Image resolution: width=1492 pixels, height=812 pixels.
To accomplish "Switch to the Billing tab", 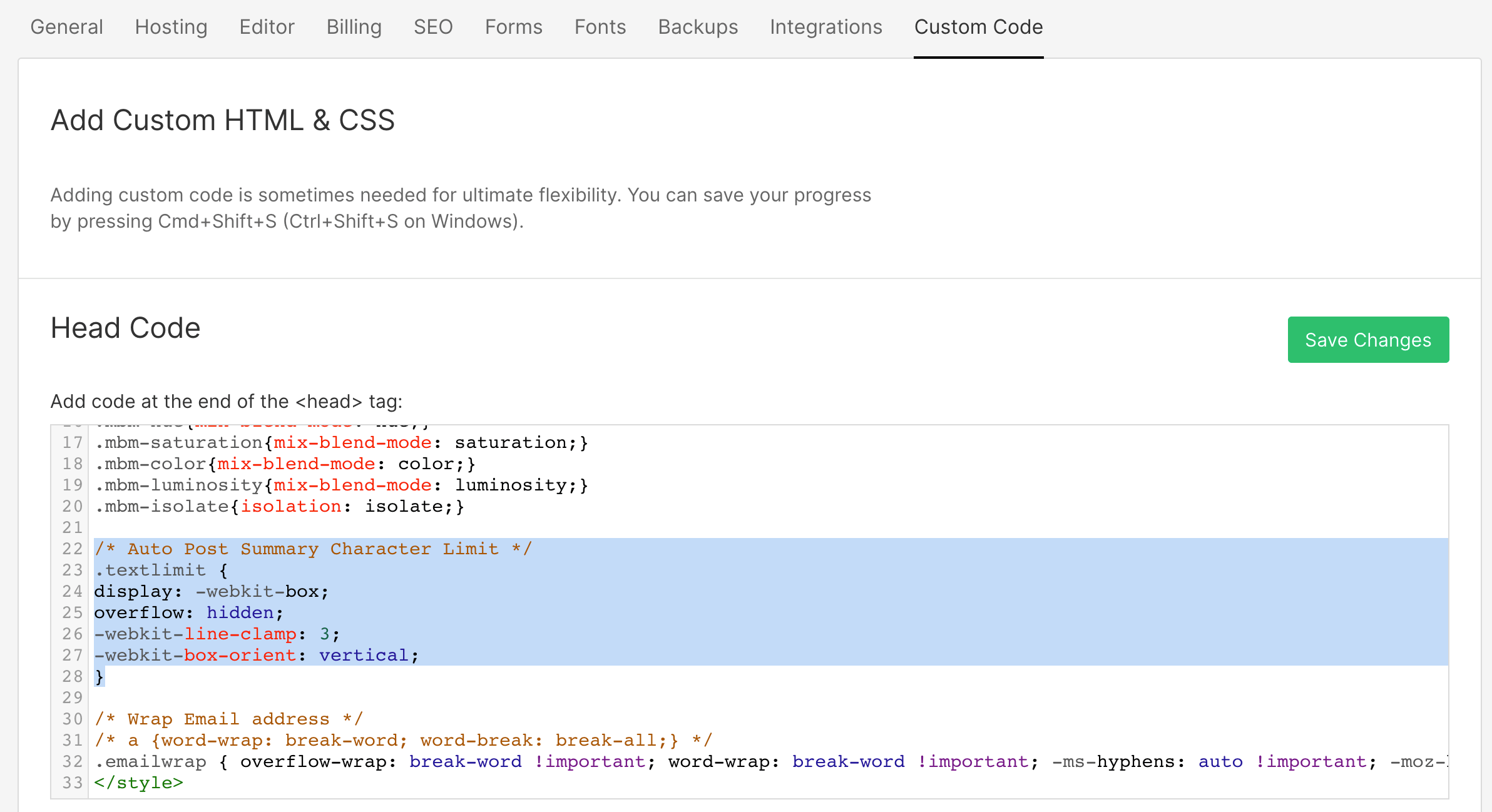I will [353, 27].
